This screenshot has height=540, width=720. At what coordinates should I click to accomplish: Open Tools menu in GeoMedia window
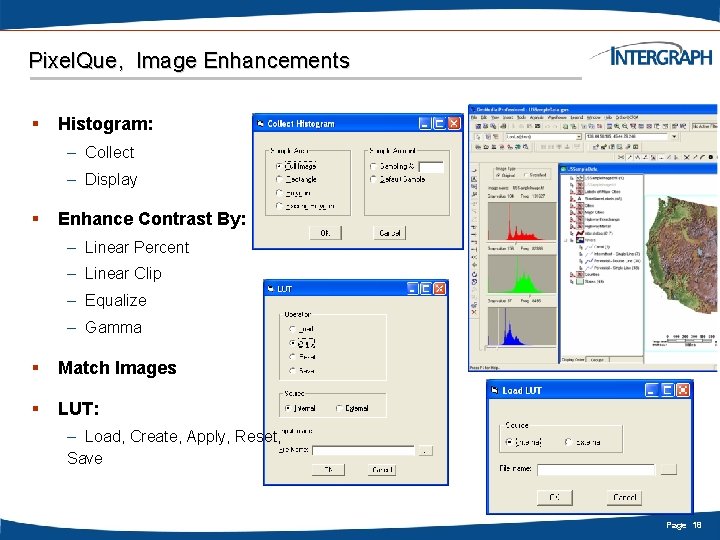point(521,118)
